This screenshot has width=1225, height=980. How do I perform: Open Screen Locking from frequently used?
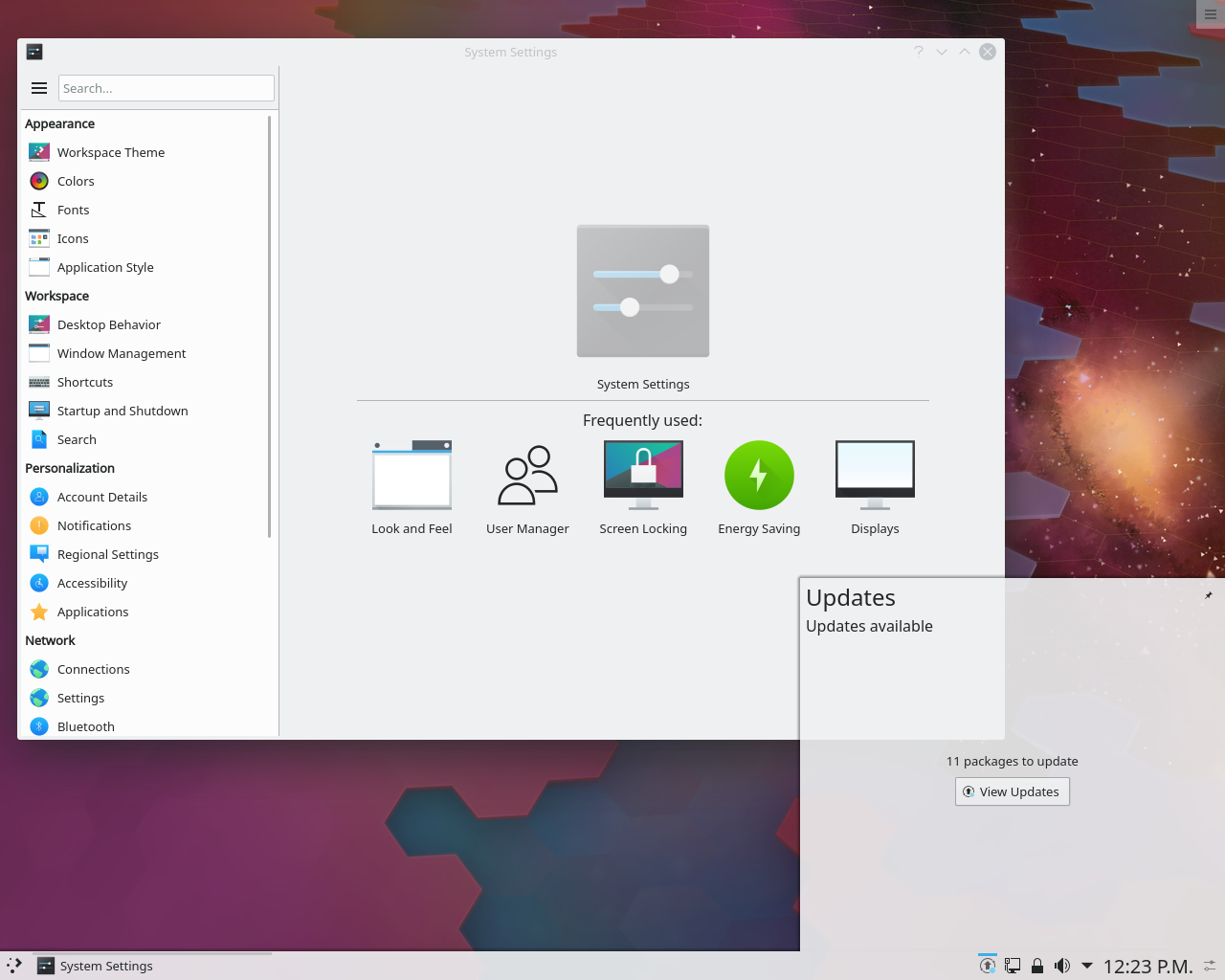642,474
